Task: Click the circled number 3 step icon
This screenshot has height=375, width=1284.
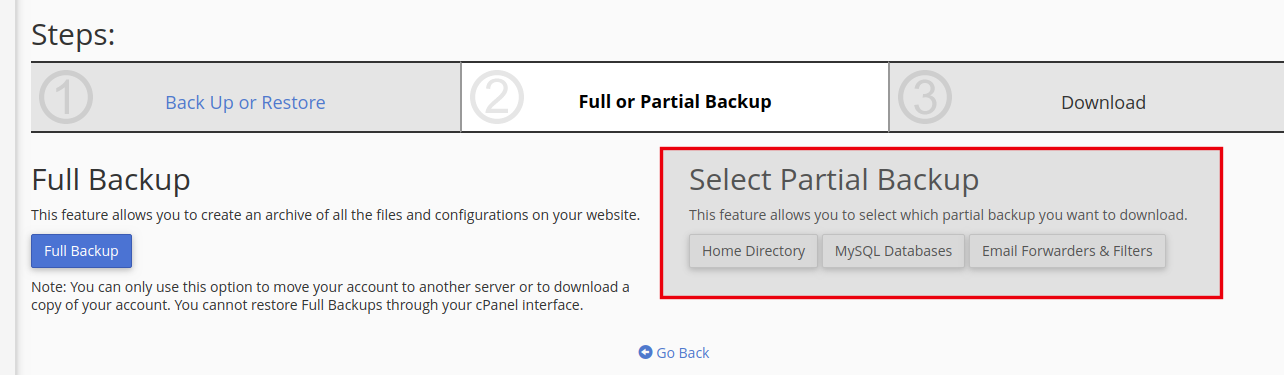Action: coord(925,98)
